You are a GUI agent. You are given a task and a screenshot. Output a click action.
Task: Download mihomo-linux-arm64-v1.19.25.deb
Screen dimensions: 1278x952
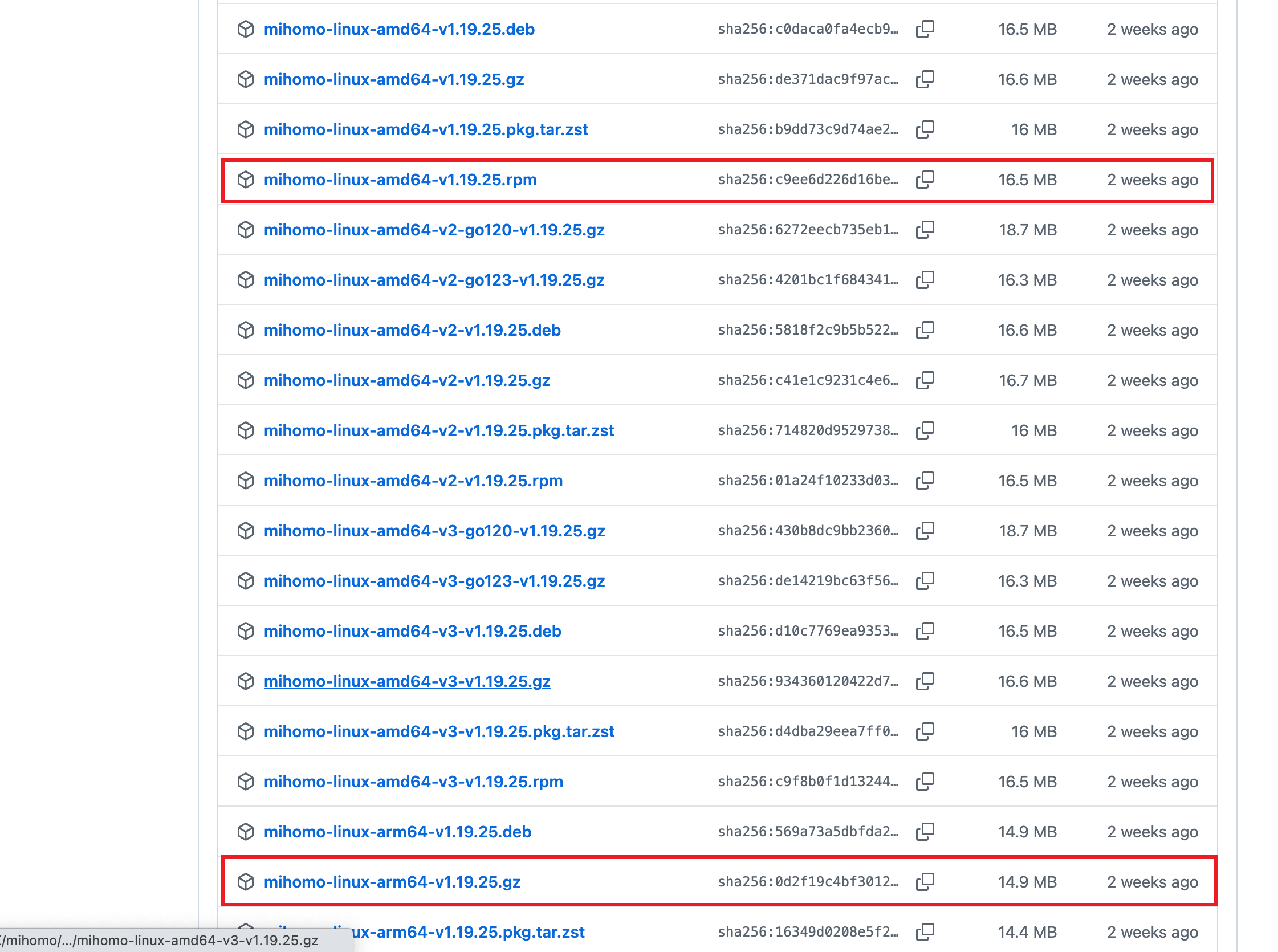[397, 832]
